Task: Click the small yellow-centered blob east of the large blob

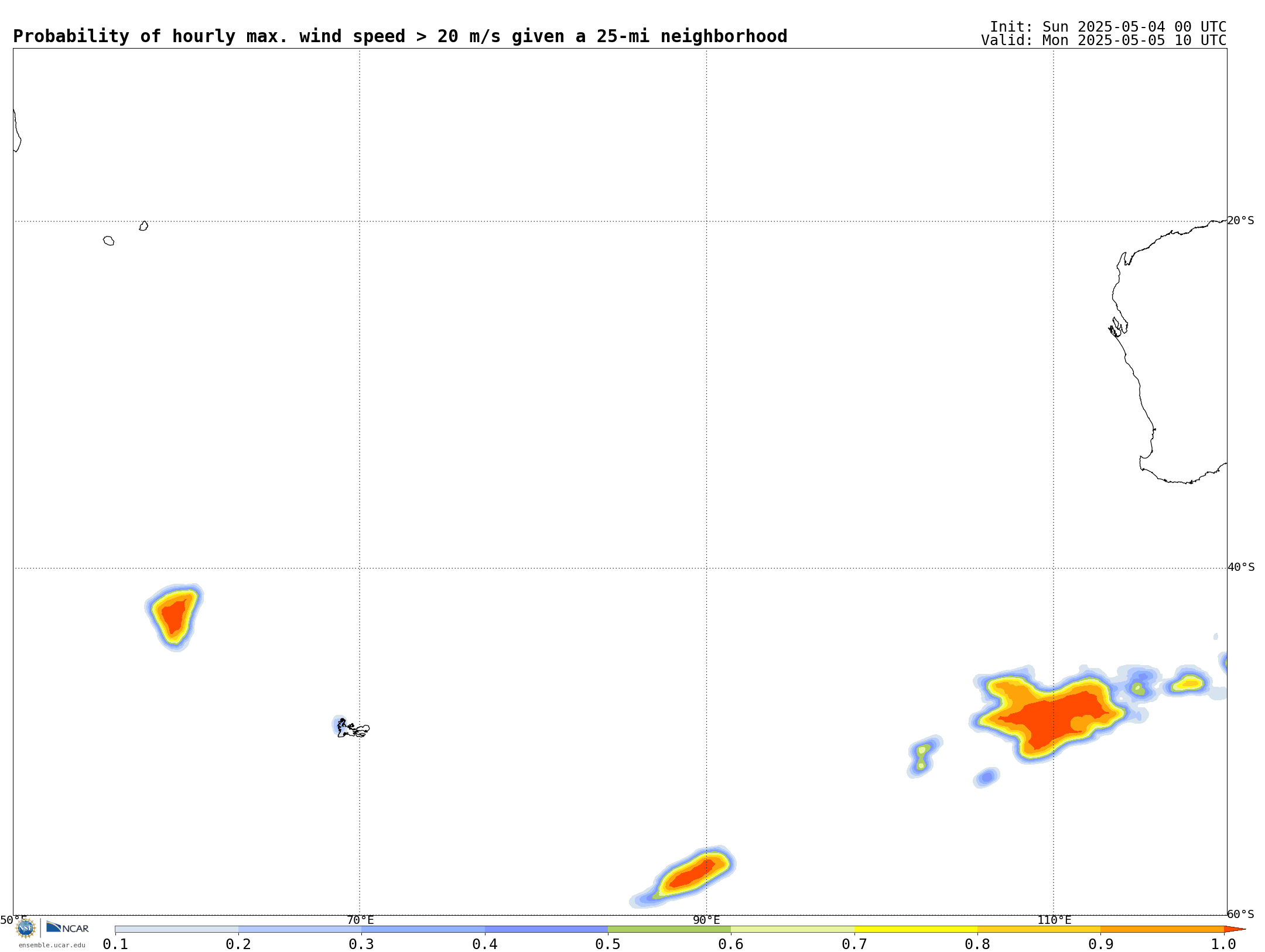Action: [1189, 683]
